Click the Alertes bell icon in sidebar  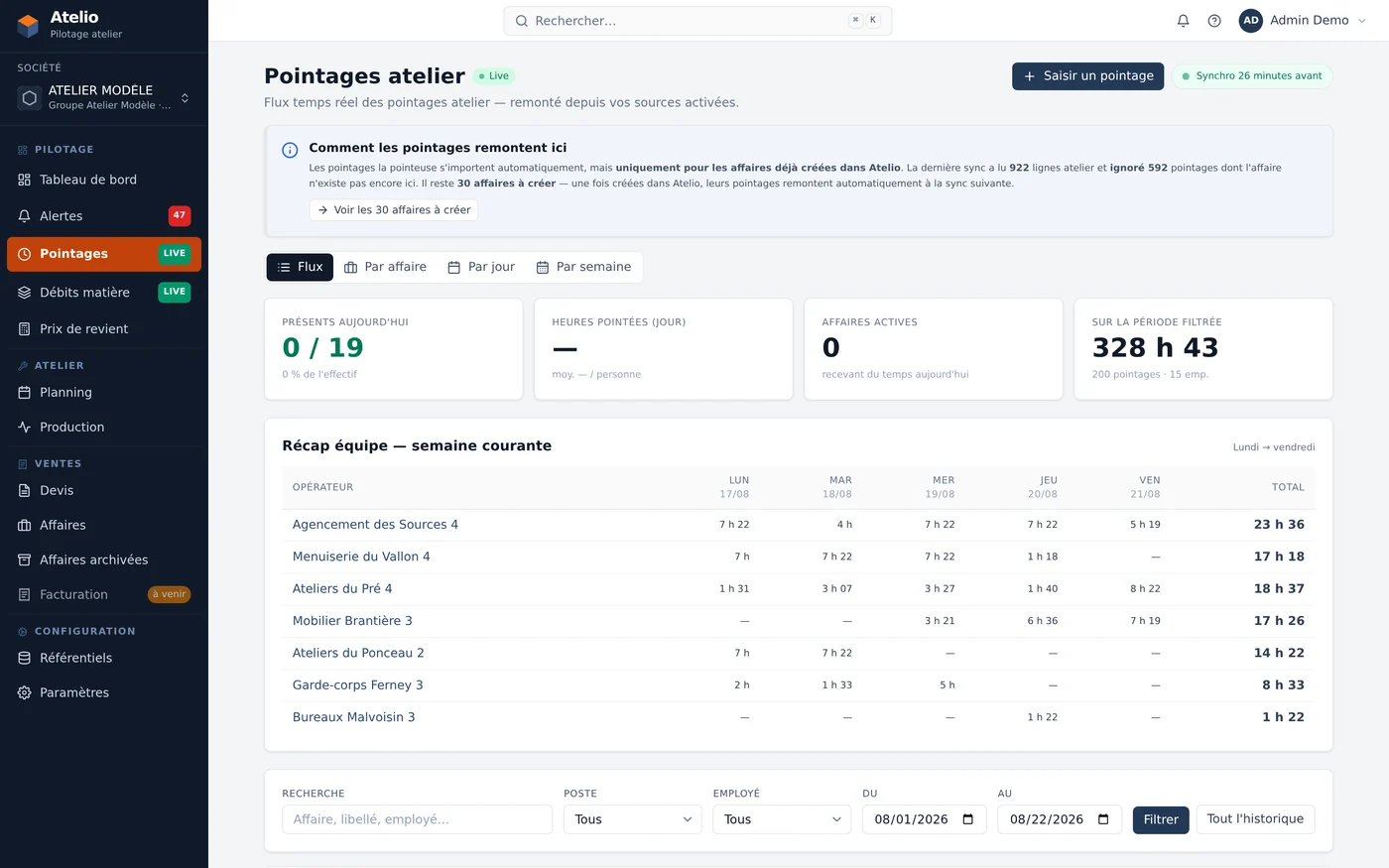click(x=25, y=216)
